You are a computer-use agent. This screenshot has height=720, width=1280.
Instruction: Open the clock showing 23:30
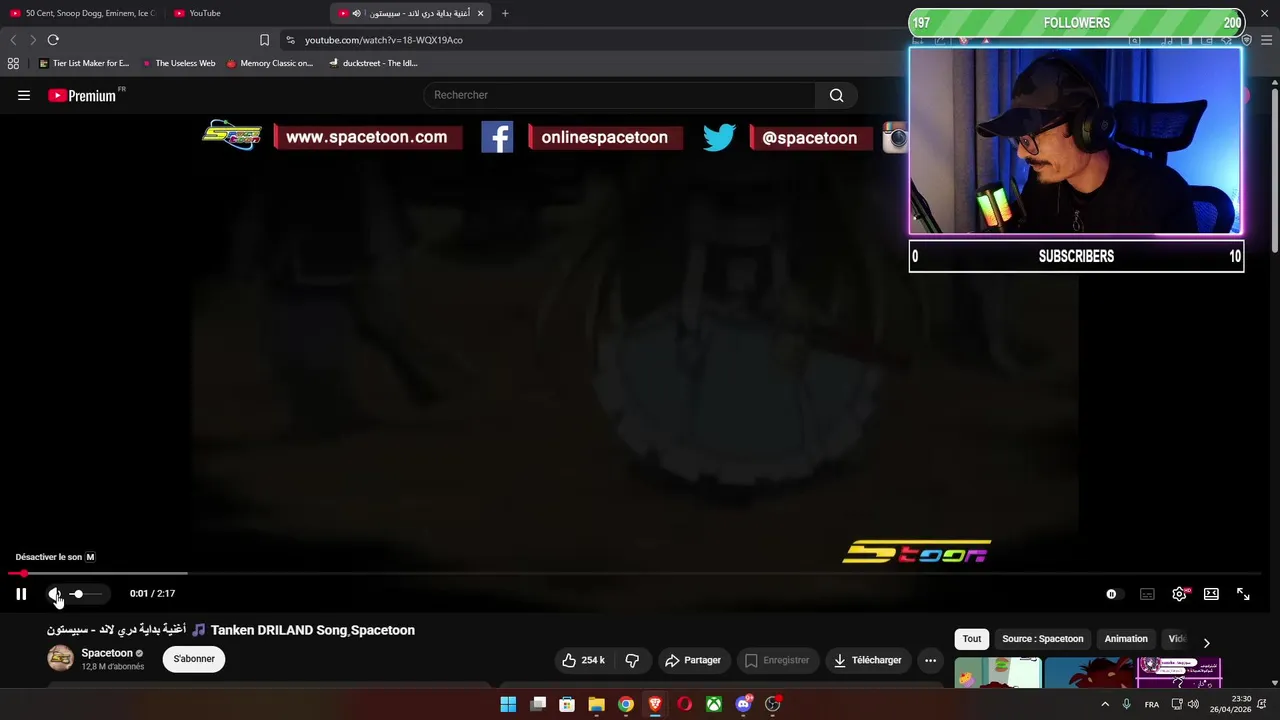tap(1230, 704)
